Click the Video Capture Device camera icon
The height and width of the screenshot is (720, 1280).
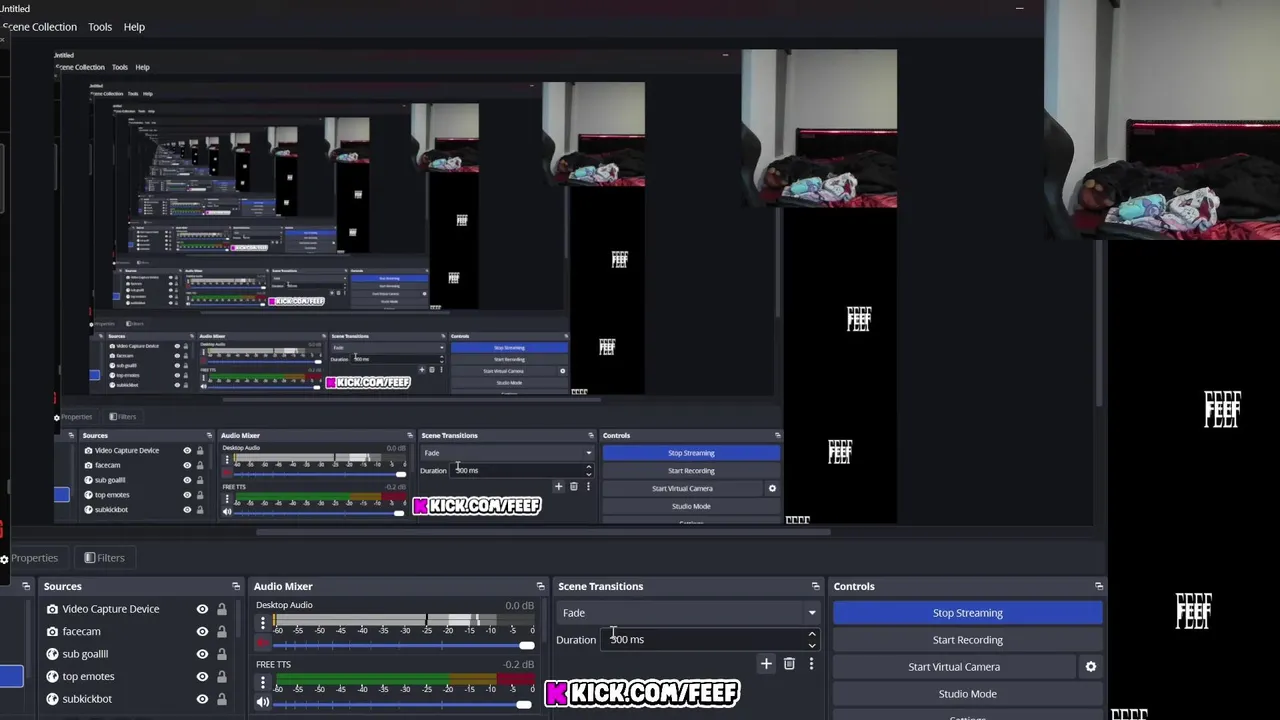[52, 609]
